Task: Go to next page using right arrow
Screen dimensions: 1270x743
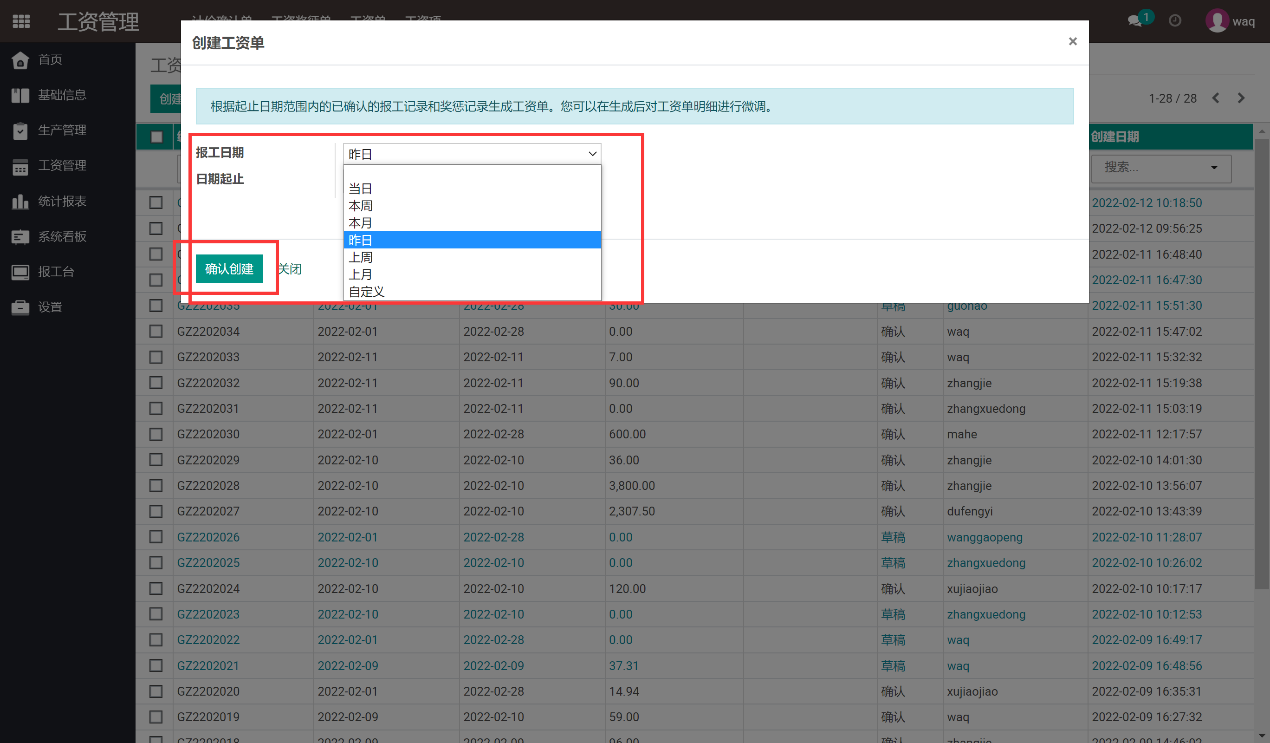Action: pos(1241,98)
